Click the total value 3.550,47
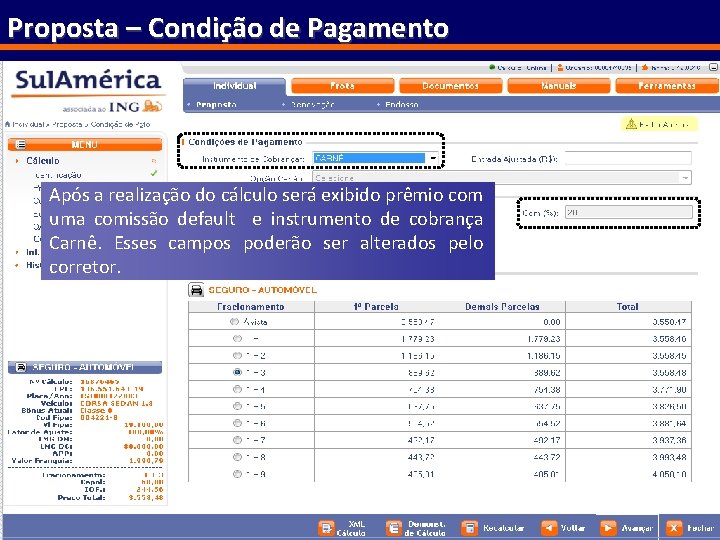 tap(669, 322)
